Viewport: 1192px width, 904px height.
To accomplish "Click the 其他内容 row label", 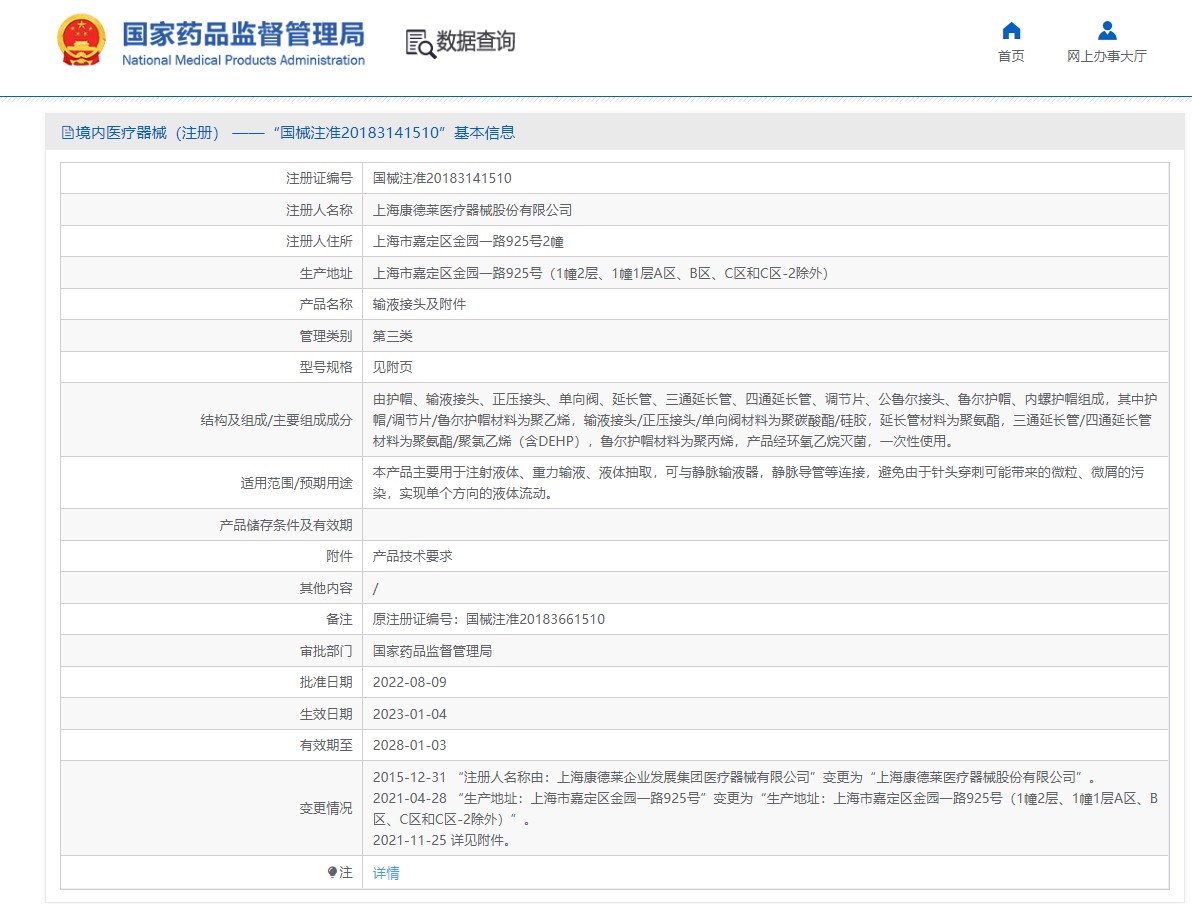I will (326, 588).
